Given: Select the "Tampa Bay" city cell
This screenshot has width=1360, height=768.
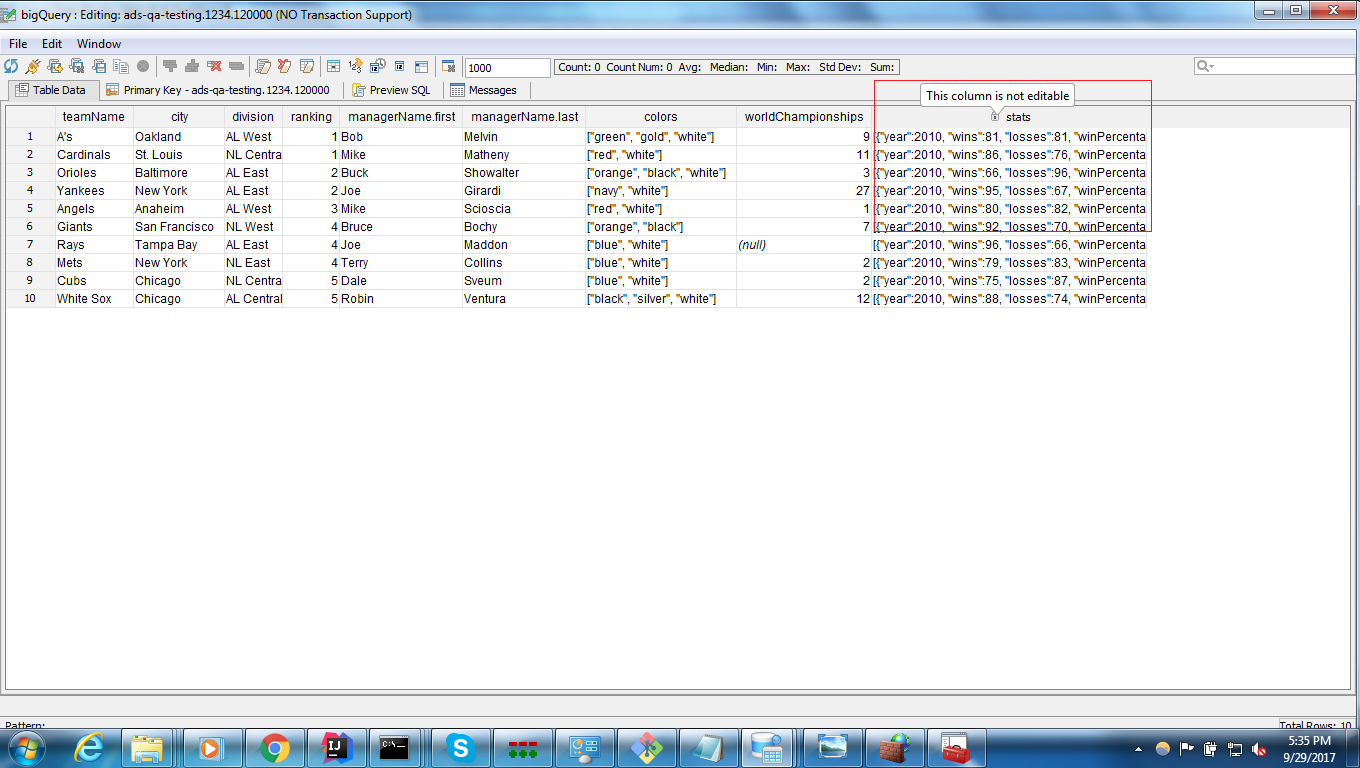Looking at the screenshot, I should [179, 244].
